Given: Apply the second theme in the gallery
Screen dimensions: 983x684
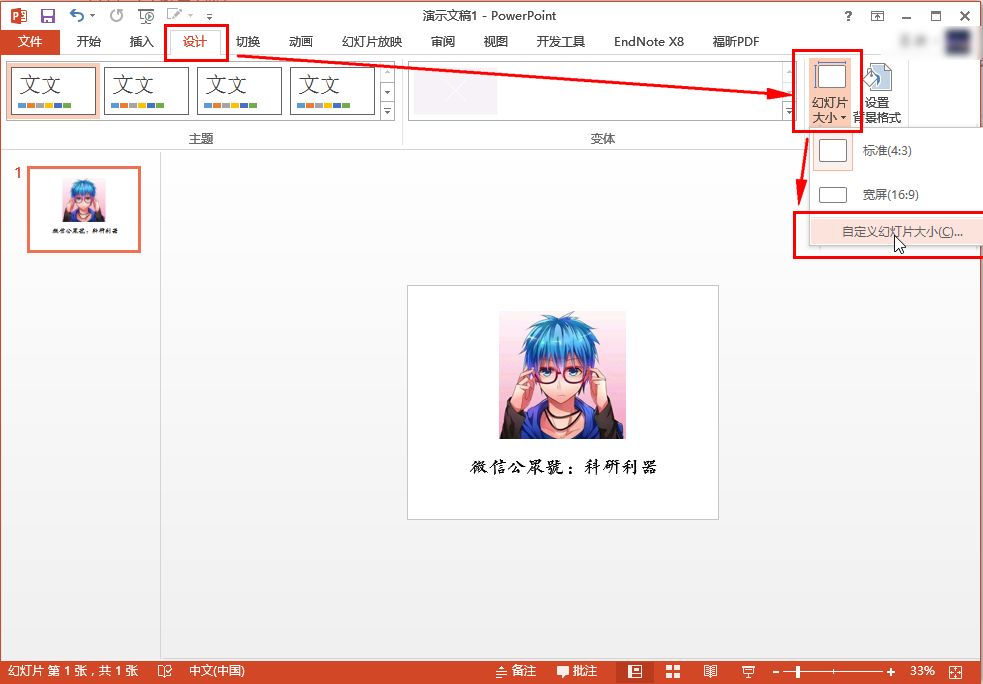Looking at the screenshot, I should [x=146, y=91].
